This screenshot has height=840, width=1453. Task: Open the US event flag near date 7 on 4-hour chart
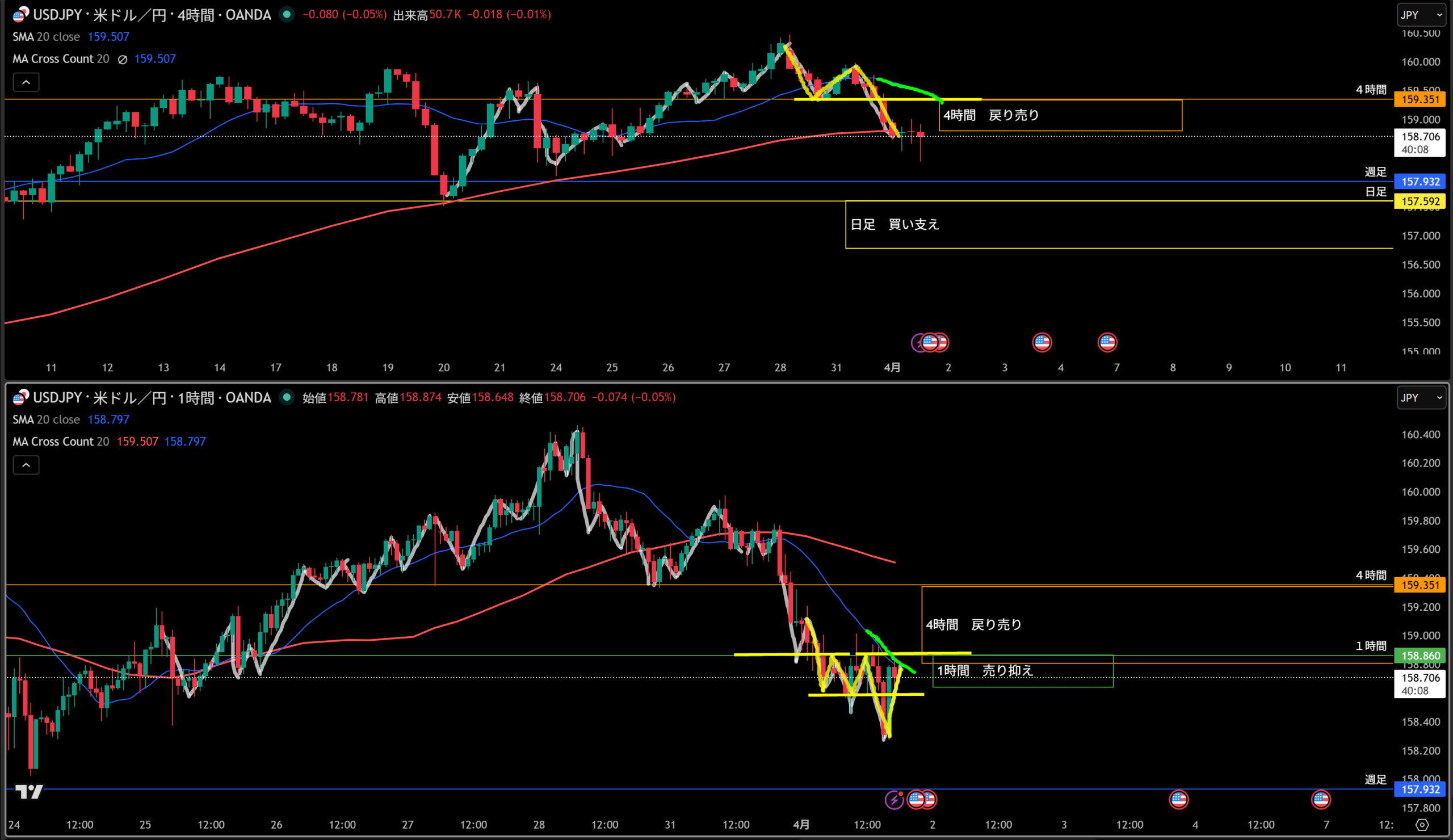1107,342
